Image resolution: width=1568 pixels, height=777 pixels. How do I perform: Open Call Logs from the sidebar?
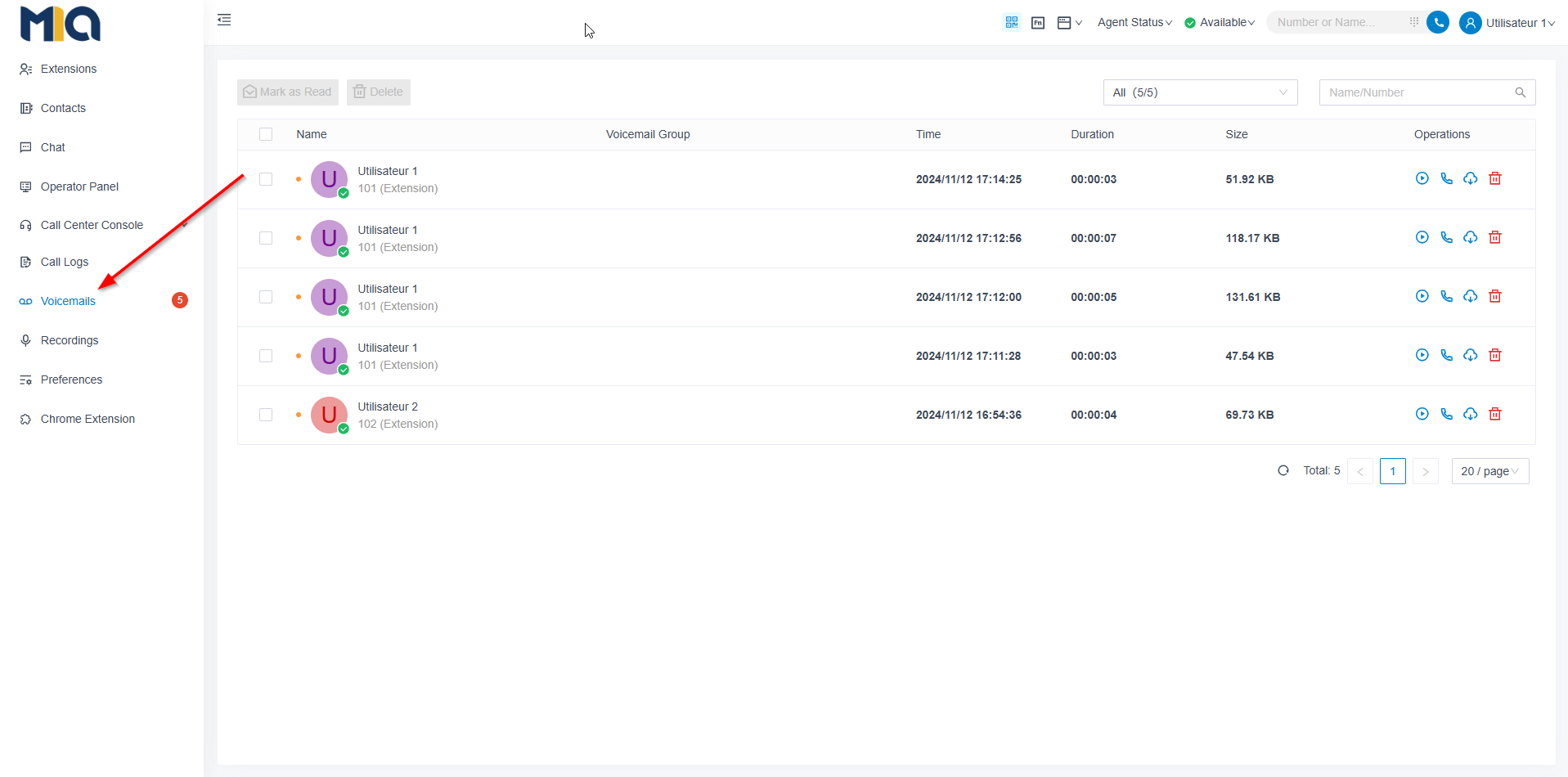point(65,262)
